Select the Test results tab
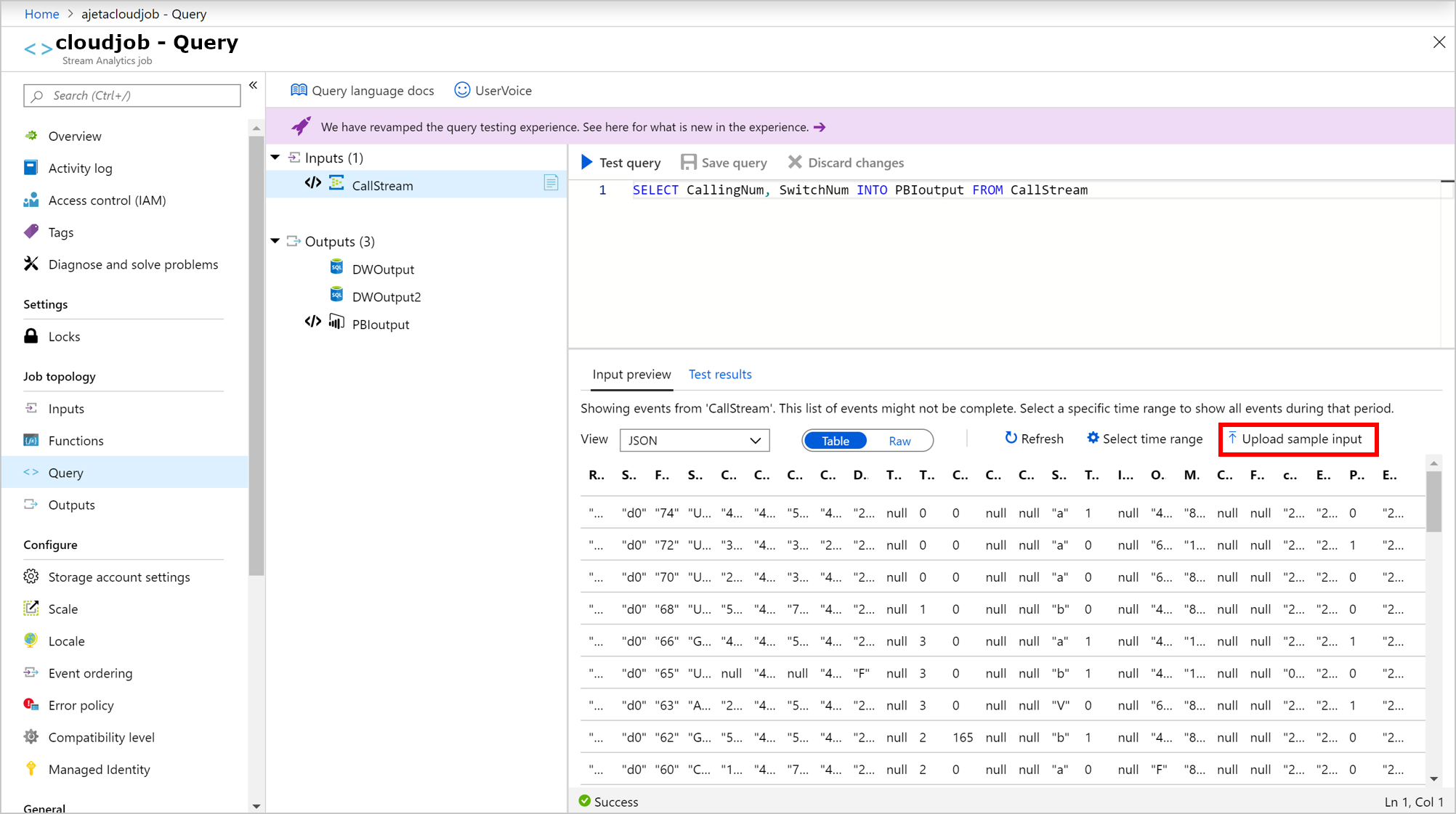Viewport: 1456px width, 814px height. [720, 374]
